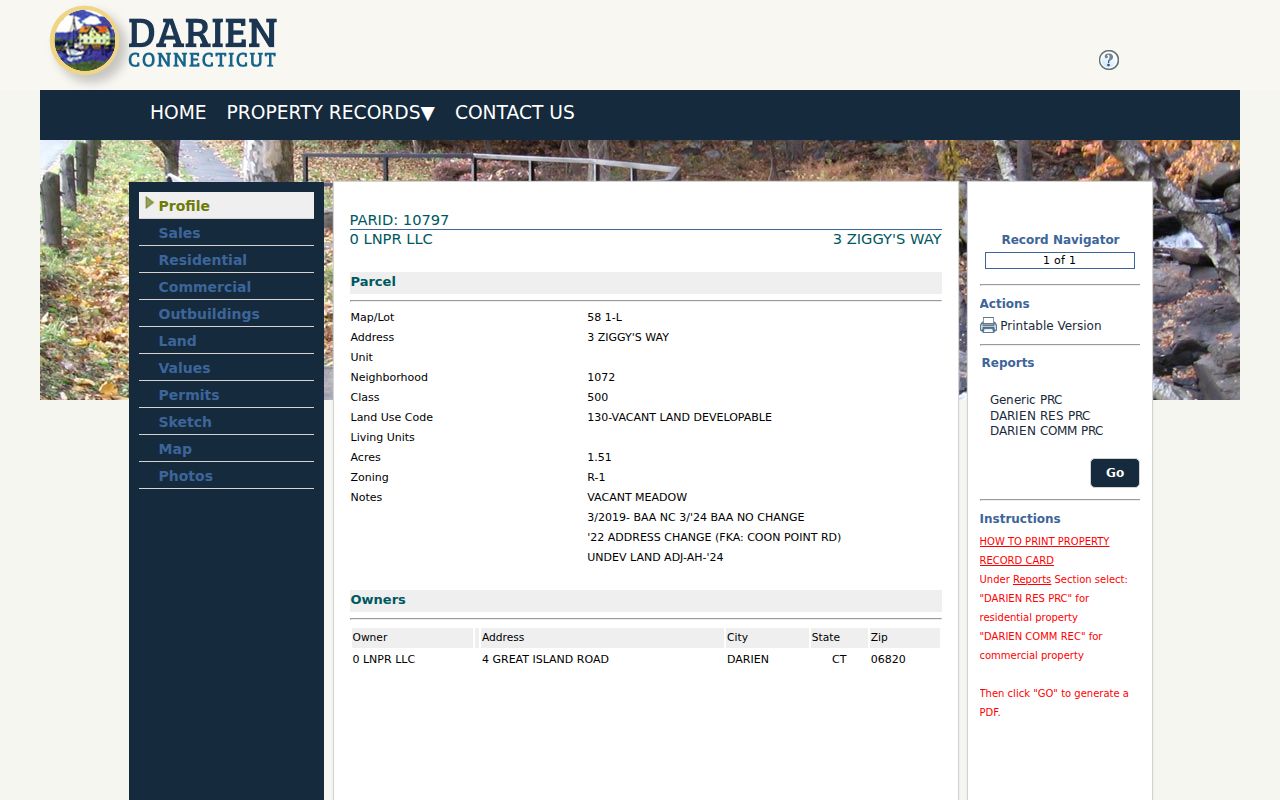Open the Sketch tab

click(x=226, y=422)
